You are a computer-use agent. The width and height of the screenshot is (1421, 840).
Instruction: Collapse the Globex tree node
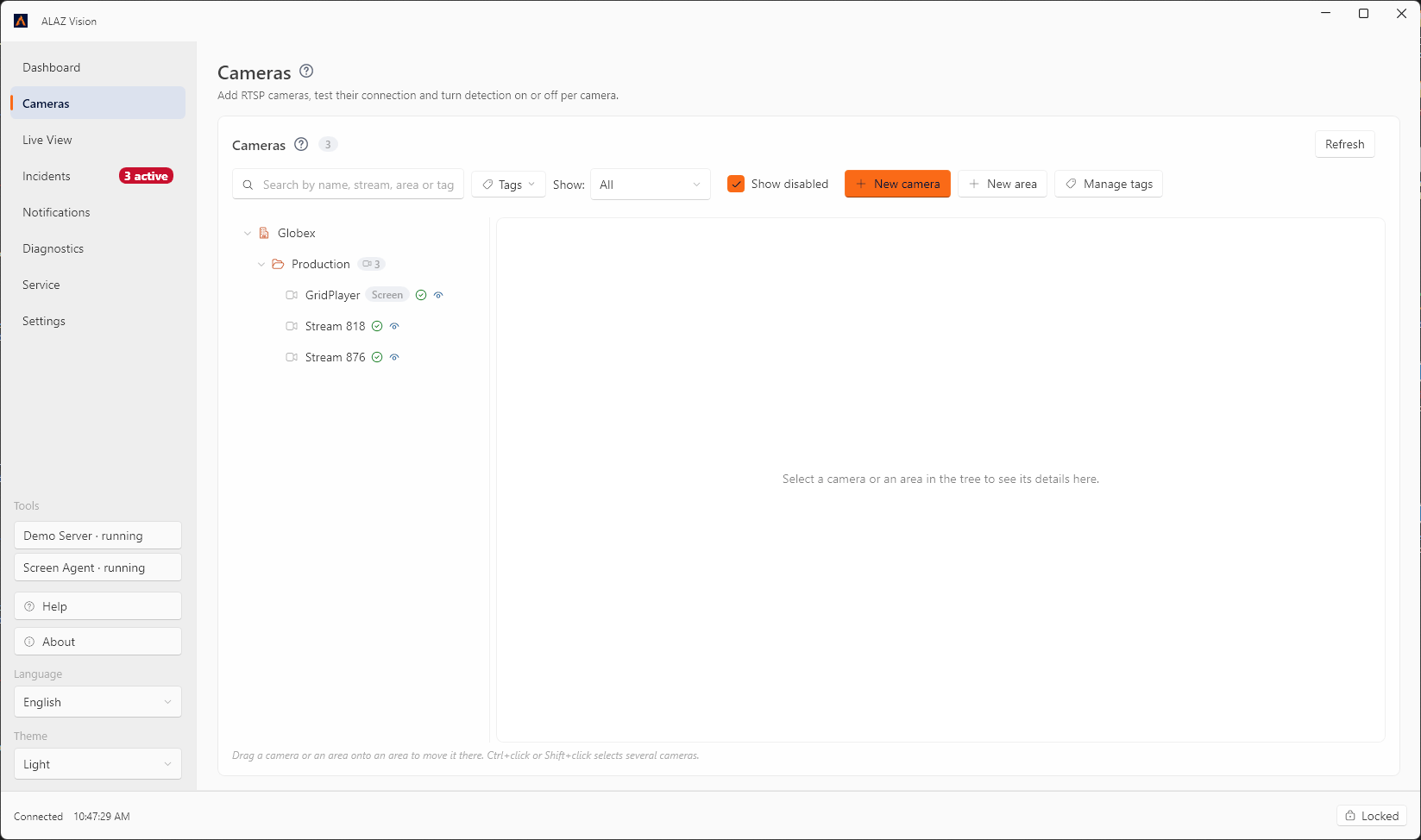pos(248,233)
